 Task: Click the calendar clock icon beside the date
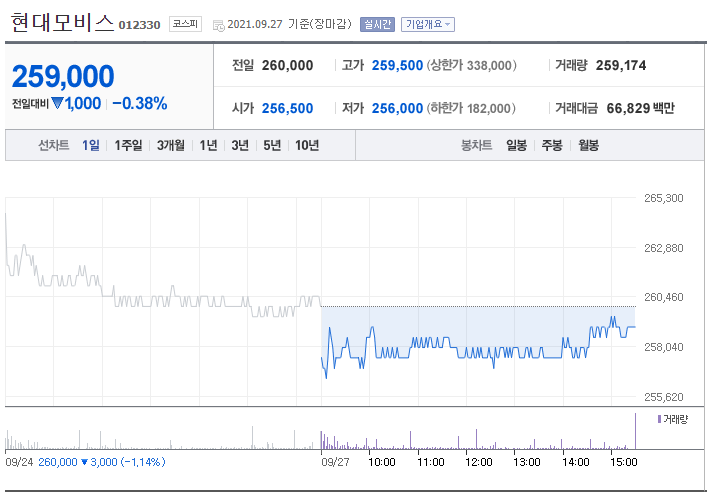pos(219,25)
